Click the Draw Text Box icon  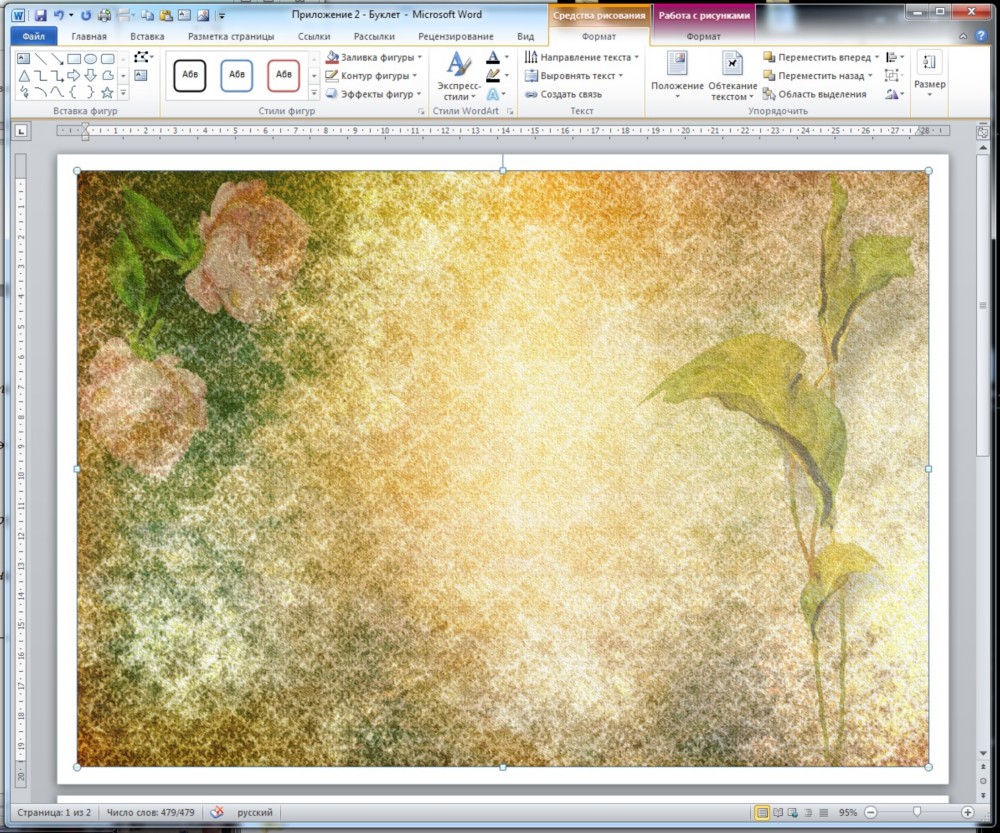pyautogui.click(x=141, y=75)
